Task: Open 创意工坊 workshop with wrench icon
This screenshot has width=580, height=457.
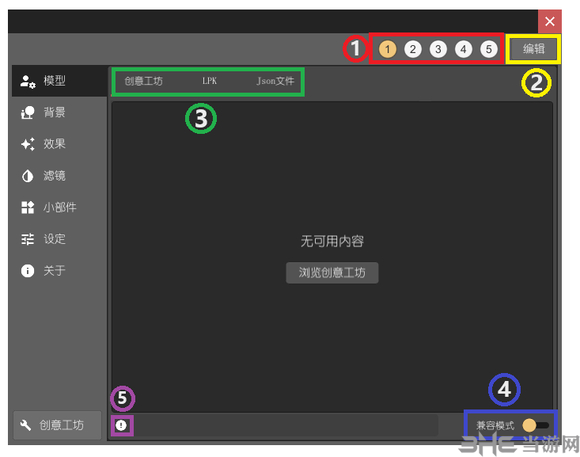Action: 57,425
